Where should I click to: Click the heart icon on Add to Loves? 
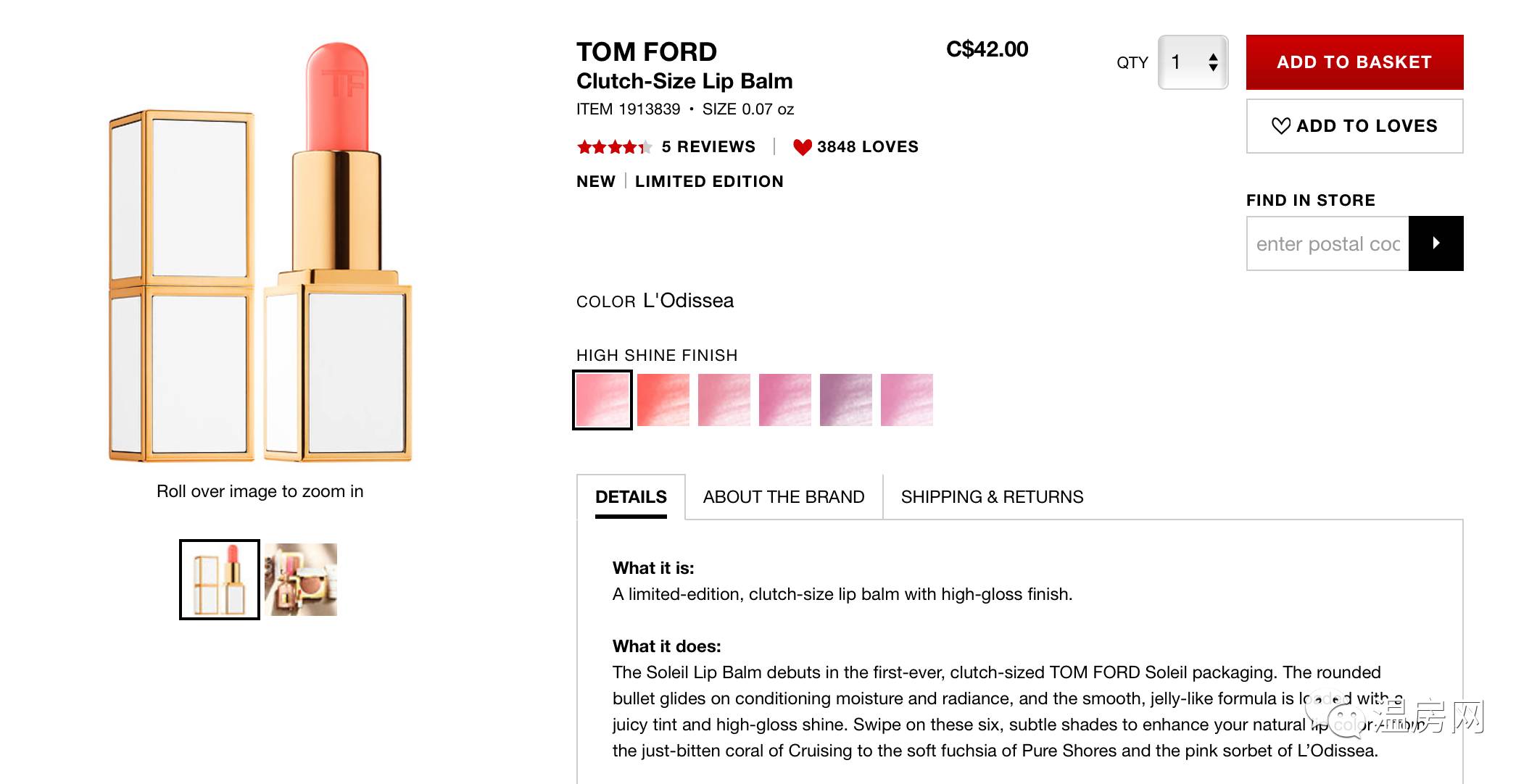[1281, 126]
